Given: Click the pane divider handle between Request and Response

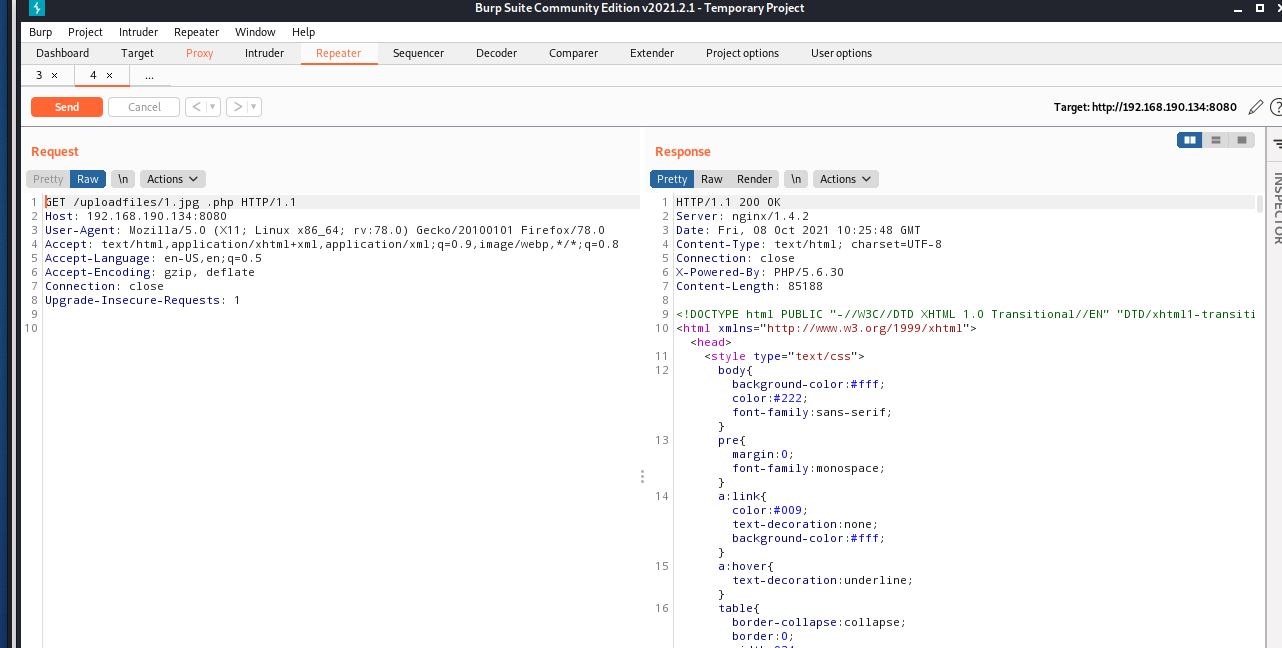Looking at the screenshot, I should click(x=642, y=477).
